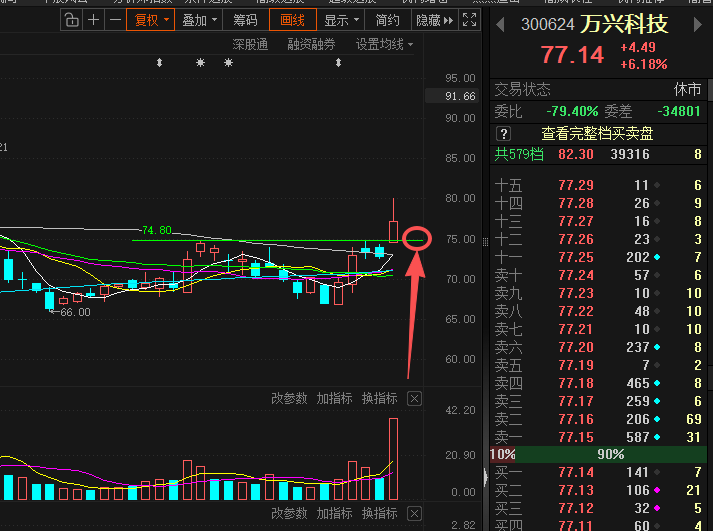713x531 pixels.
Task: Click the panel splitter handle beside the chart
Action: click(485, 241)
